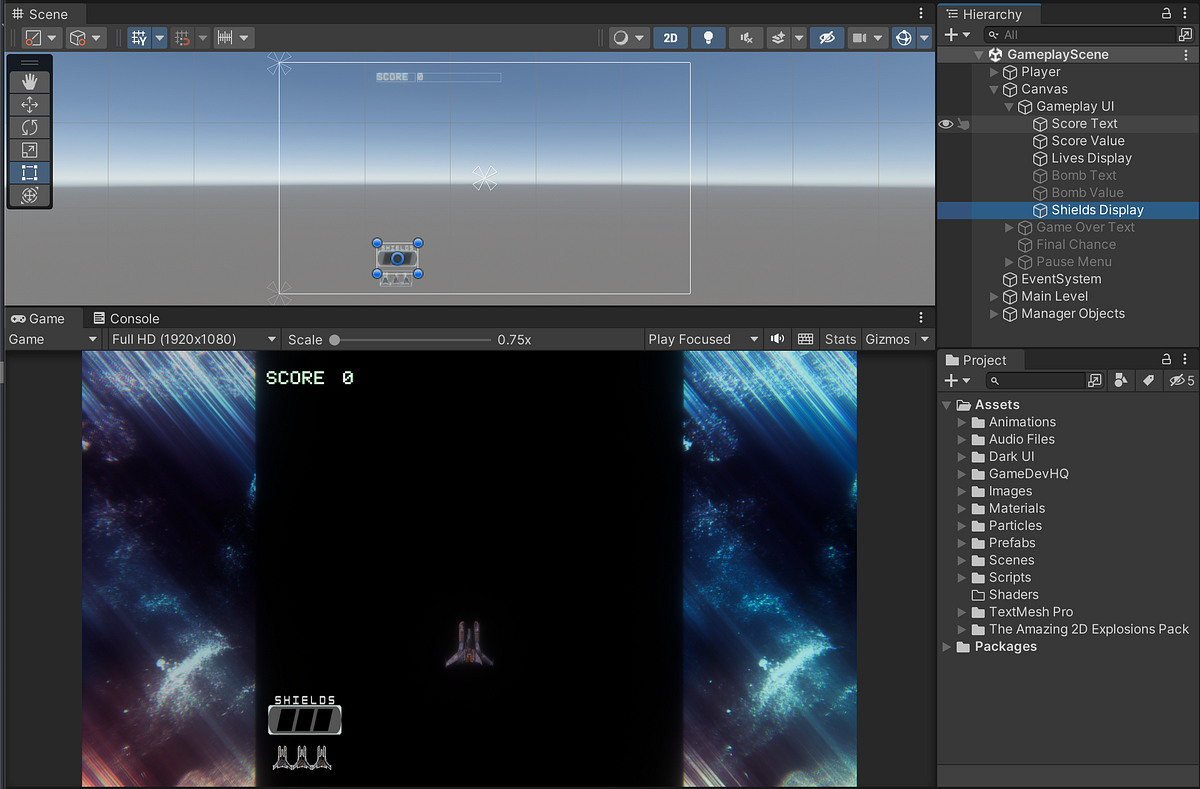Screen dimensions: 1200x789
Task: Mute audio in the Game view
Action: coord(777,339)
